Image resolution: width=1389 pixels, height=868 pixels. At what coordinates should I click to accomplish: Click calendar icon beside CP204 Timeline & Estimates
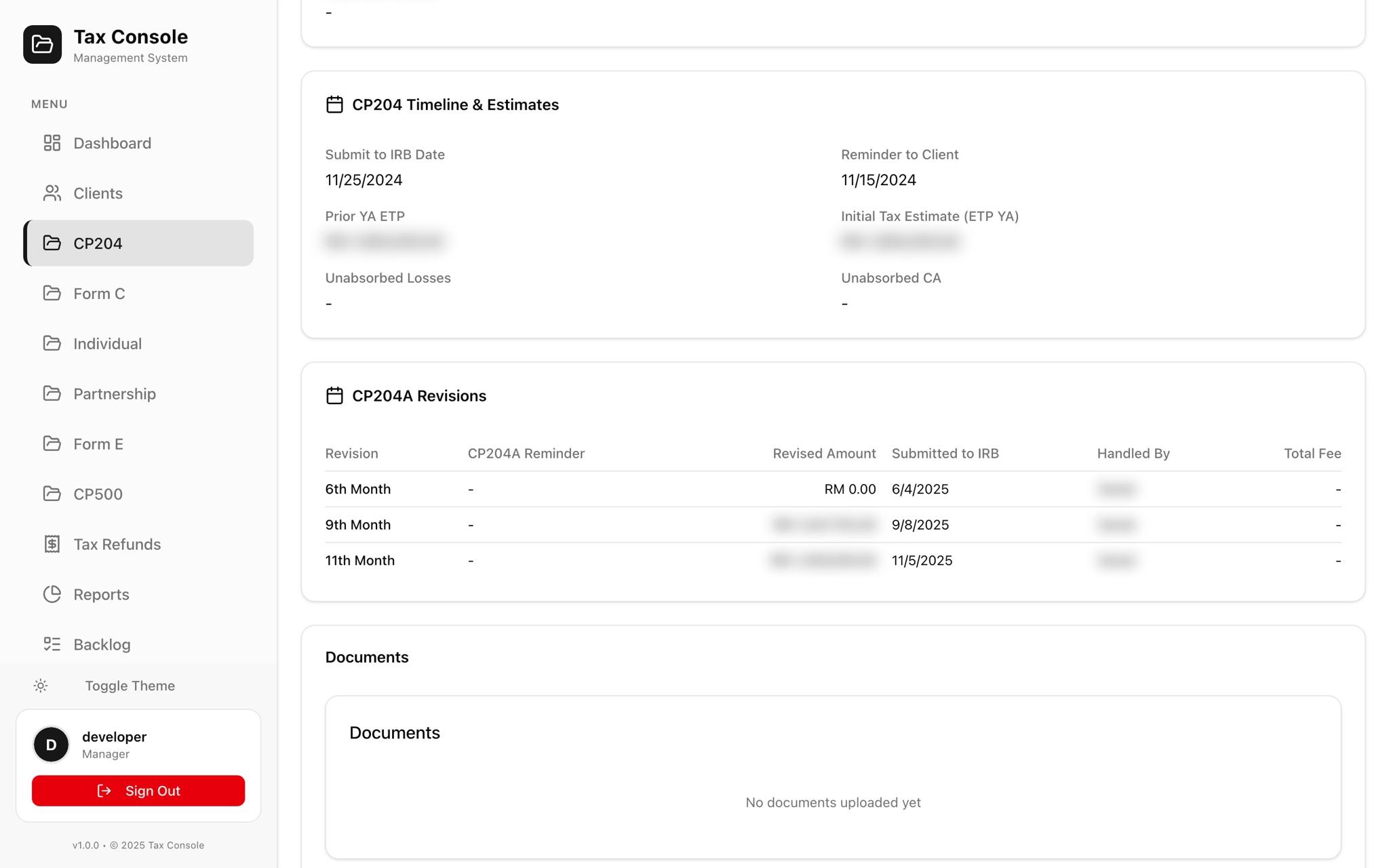tap(334, 104)
